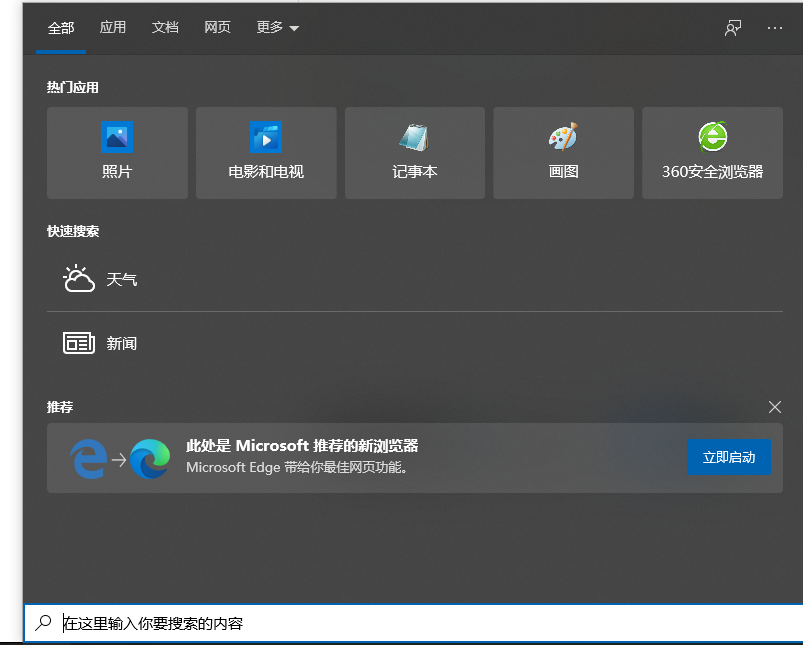Select the 全部 tab
803x645 pixels.
click(61, 28)
